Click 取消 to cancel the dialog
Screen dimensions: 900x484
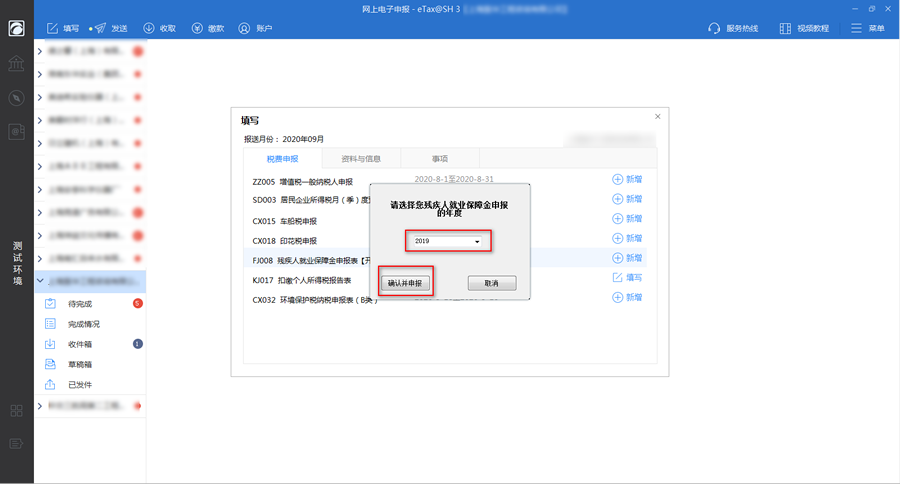(491, 283)
